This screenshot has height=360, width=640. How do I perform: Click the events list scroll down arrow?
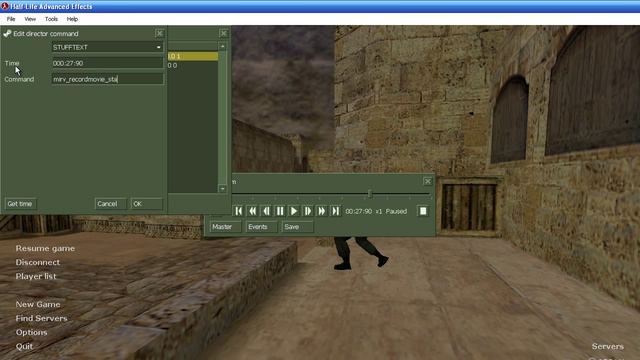click(x=222, y=189)
